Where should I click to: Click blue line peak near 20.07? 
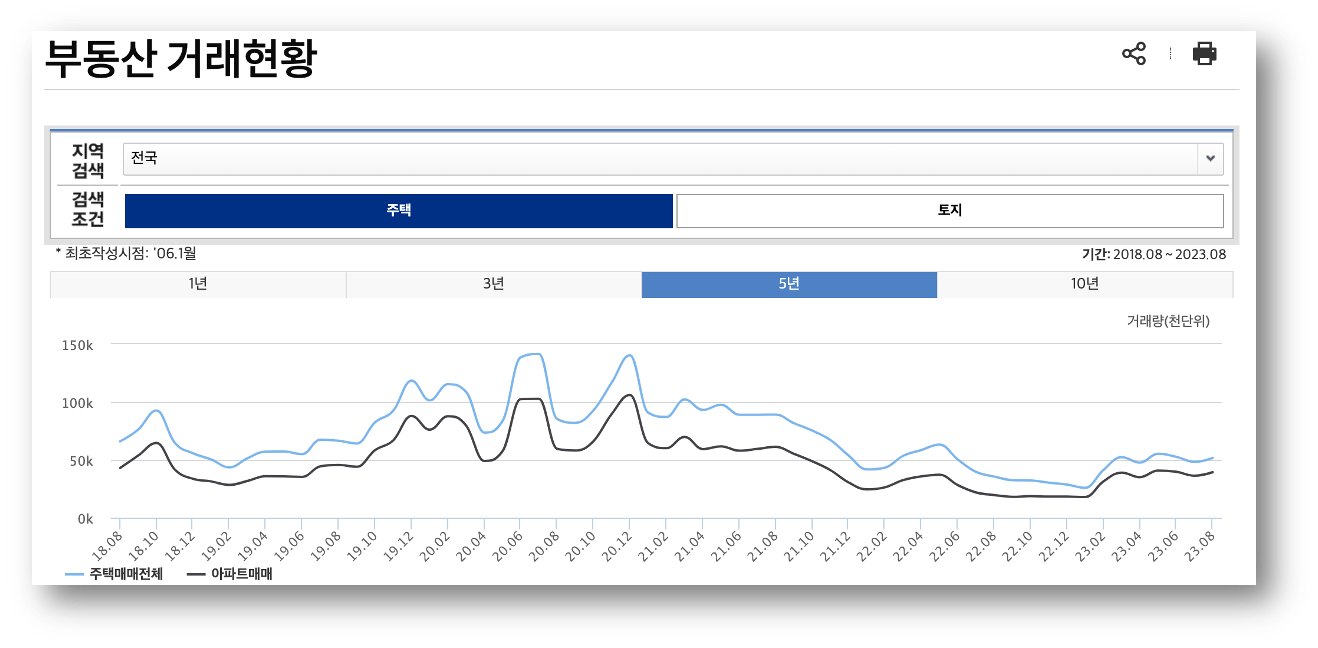pyautogui.click(x=536, y=354)
